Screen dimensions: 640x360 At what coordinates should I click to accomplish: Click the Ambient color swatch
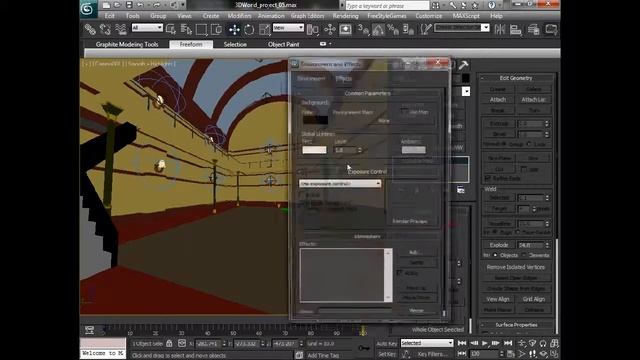[x=413, y=150]
